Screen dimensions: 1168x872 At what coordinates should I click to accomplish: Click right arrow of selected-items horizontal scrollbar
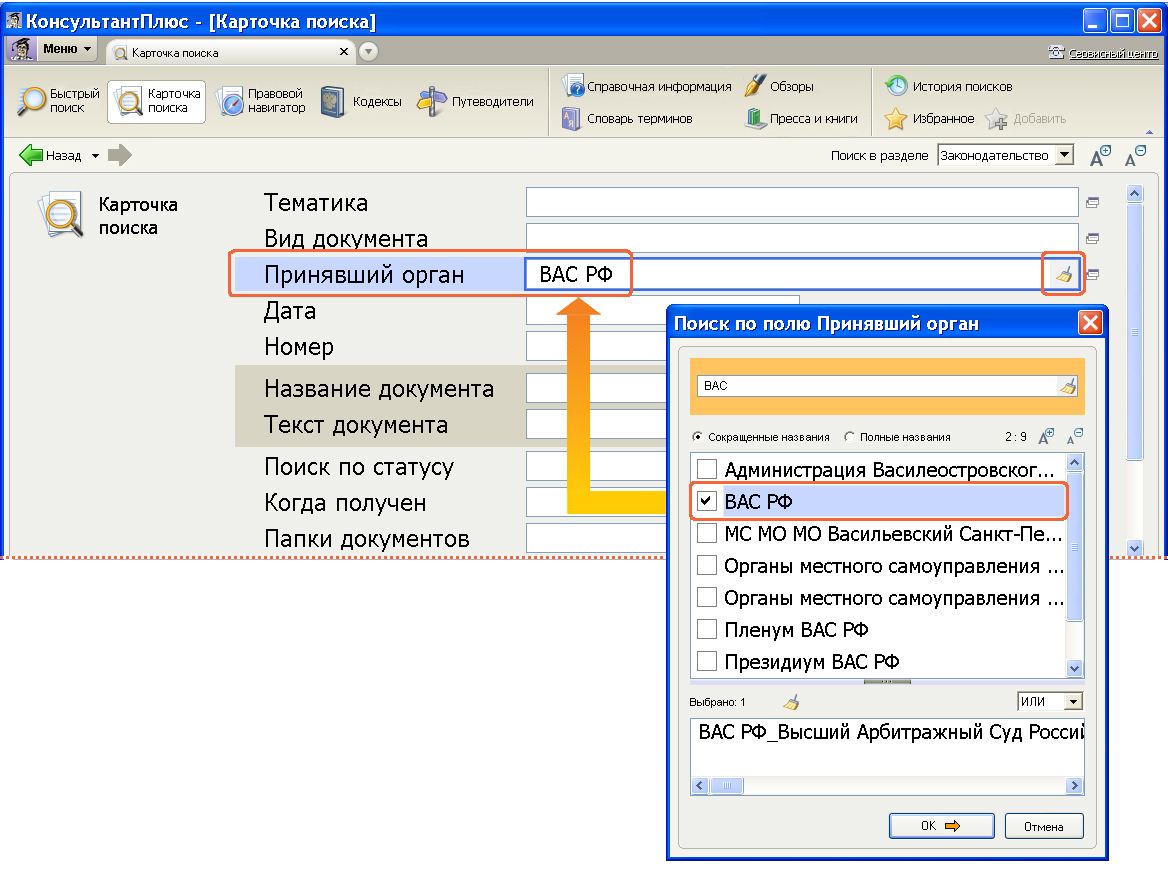[1074, 786]
